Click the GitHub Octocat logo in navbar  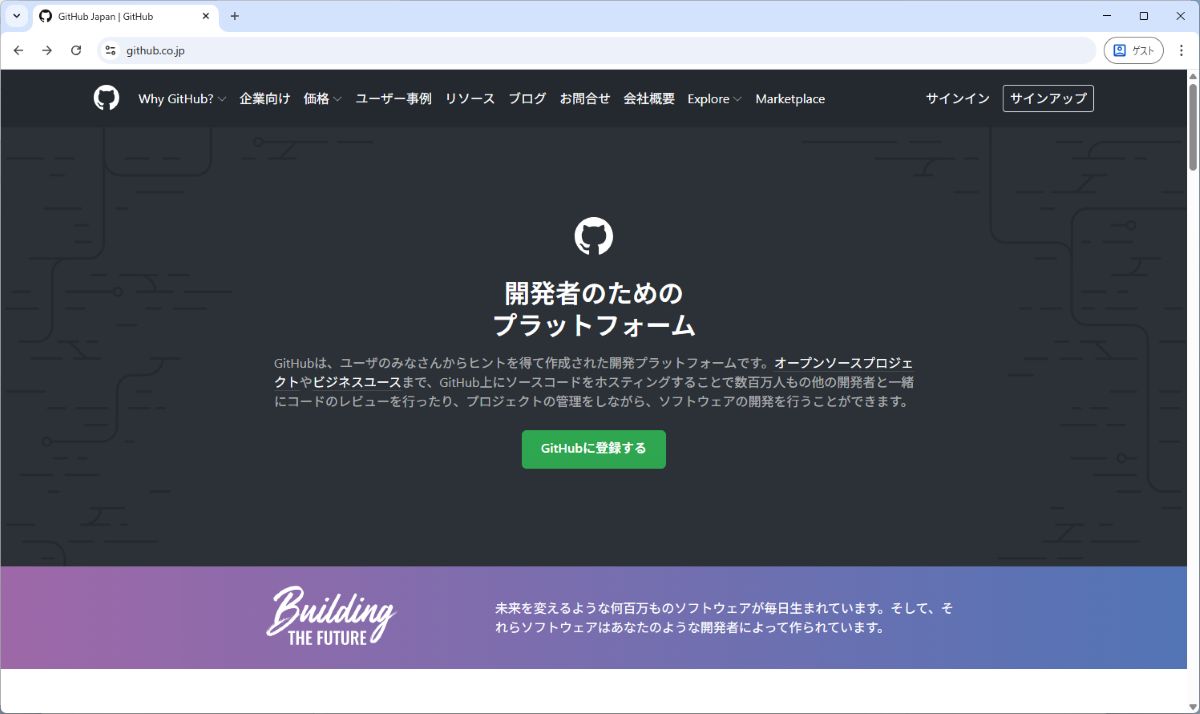[x=106, y=98]
